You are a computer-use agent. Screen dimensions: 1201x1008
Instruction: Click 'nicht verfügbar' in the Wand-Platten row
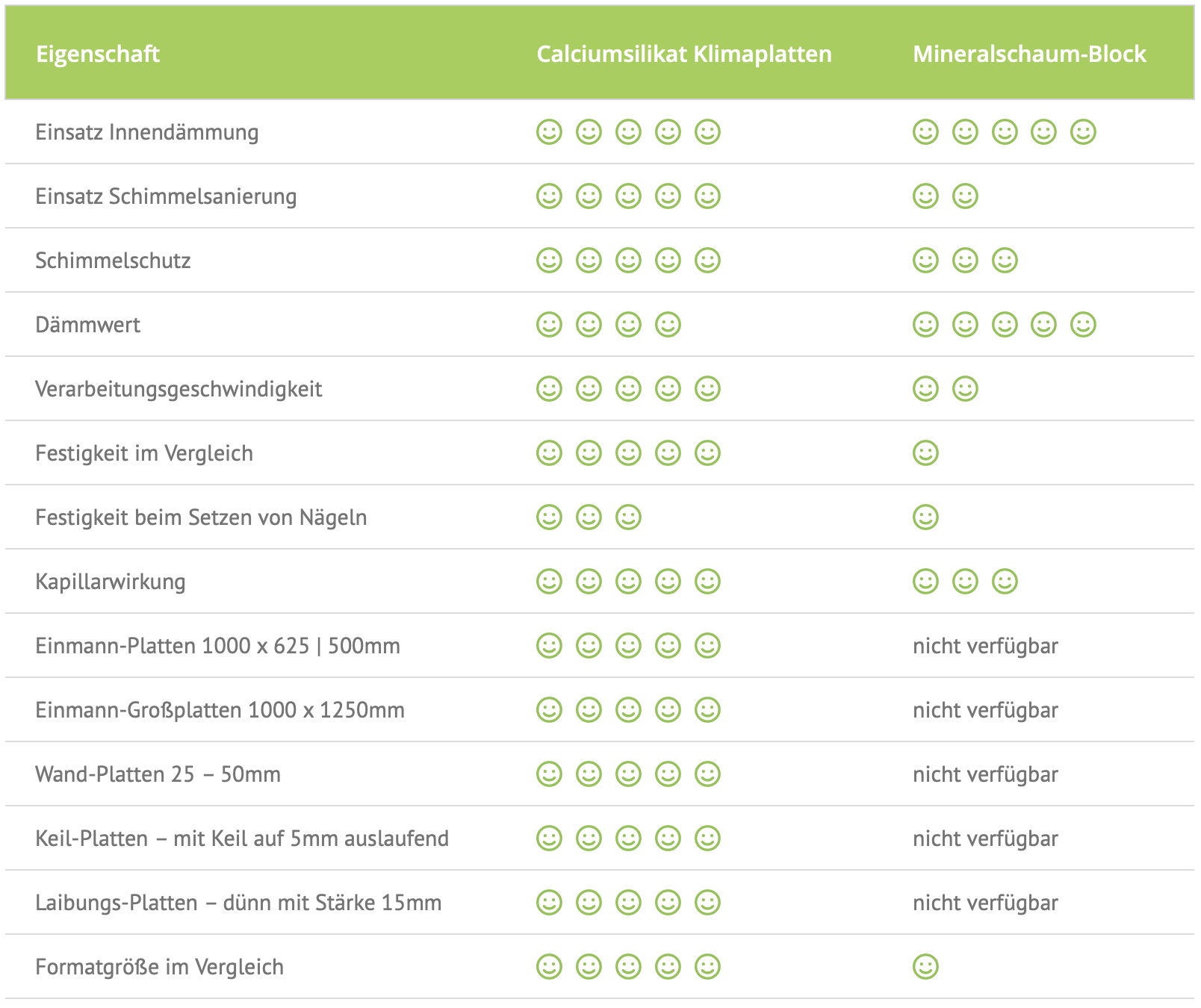pyautogui.click(x=985, y=774)
